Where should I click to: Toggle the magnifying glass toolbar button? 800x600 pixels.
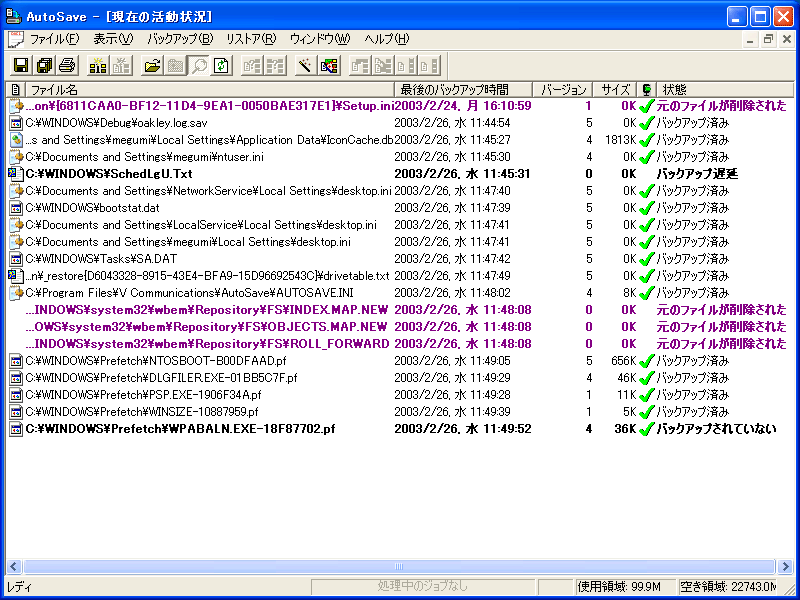(198, 65)
